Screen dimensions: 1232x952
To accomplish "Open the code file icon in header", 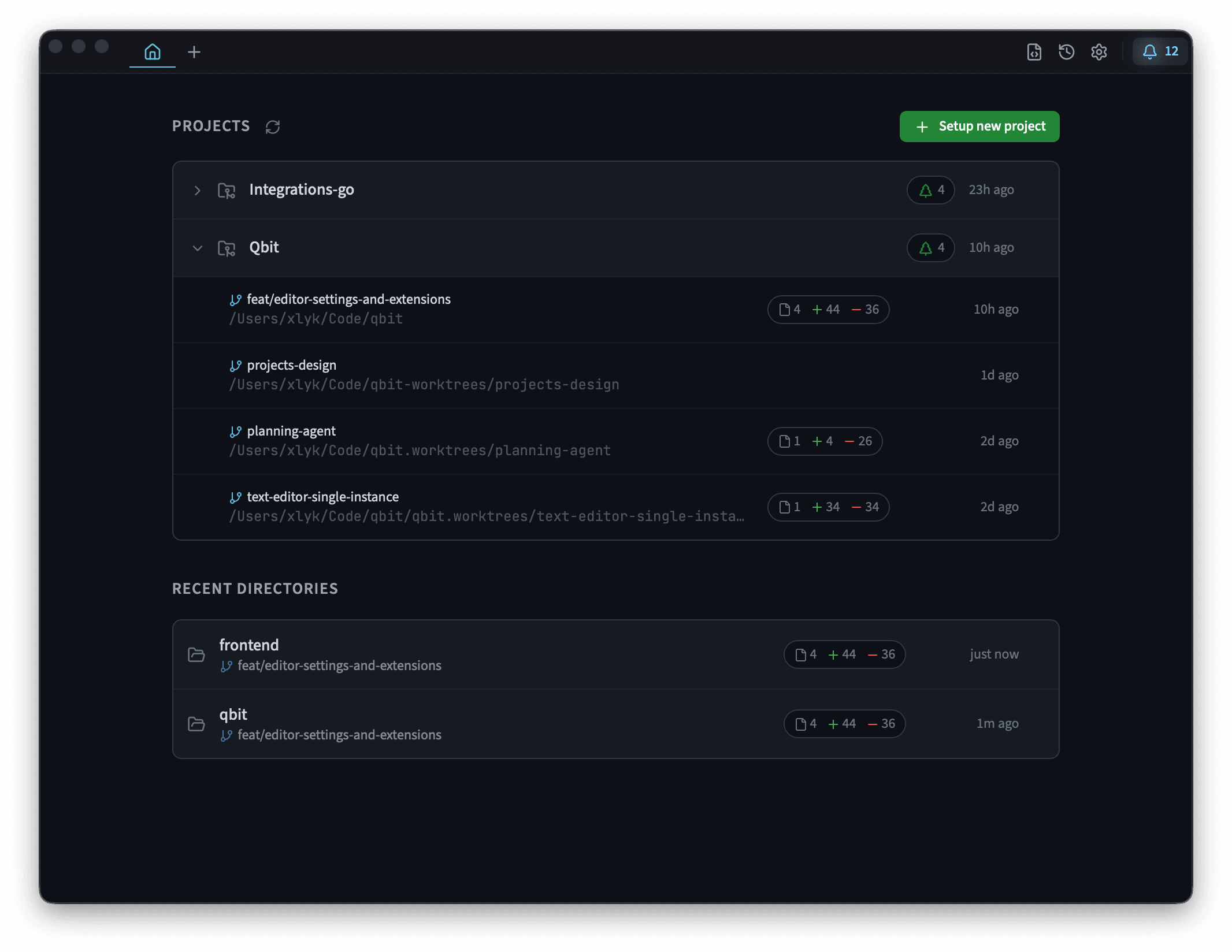I will click(1034, 52).
